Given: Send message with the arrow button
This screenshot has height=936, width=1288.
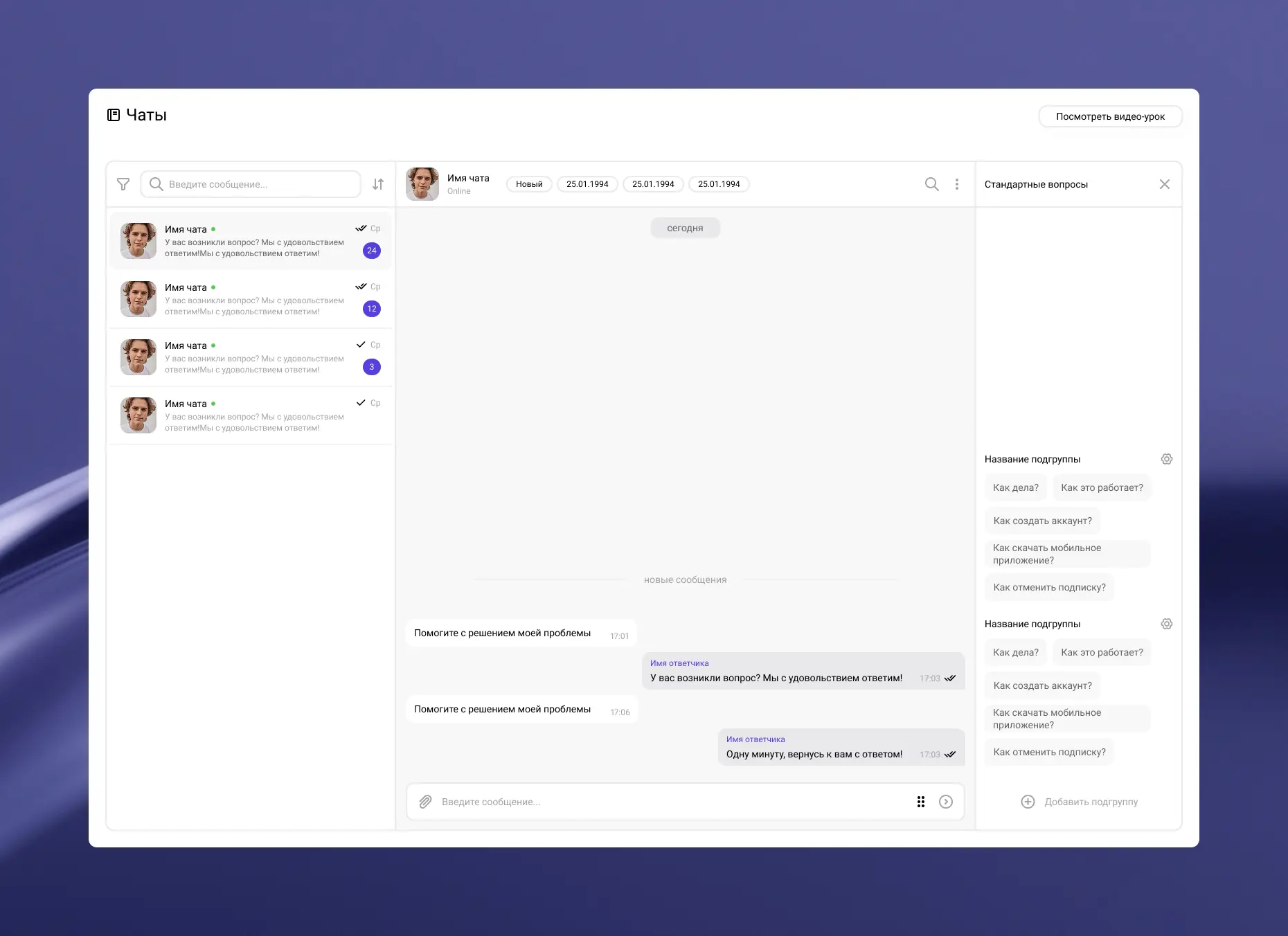Looking at the screenshot, I should click(946, 802).
